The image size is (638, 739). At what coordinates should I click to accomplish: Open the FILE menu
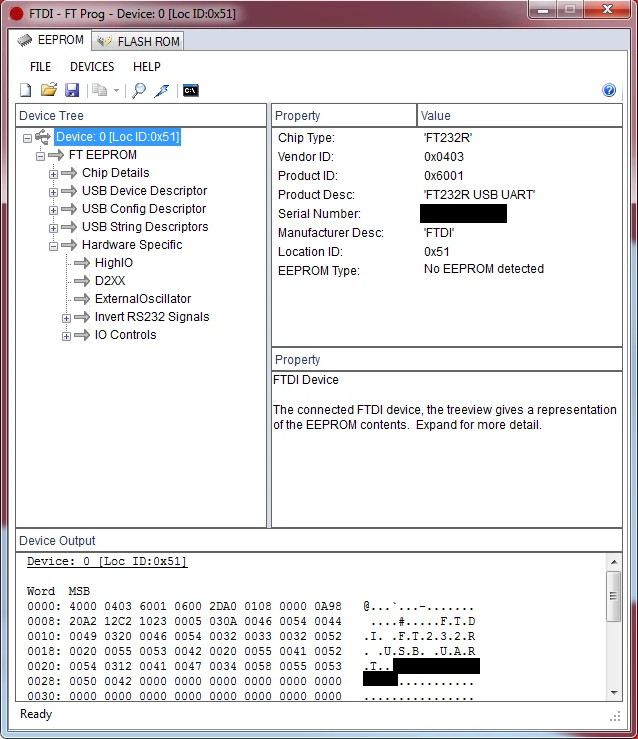click(x=40, y=67)
